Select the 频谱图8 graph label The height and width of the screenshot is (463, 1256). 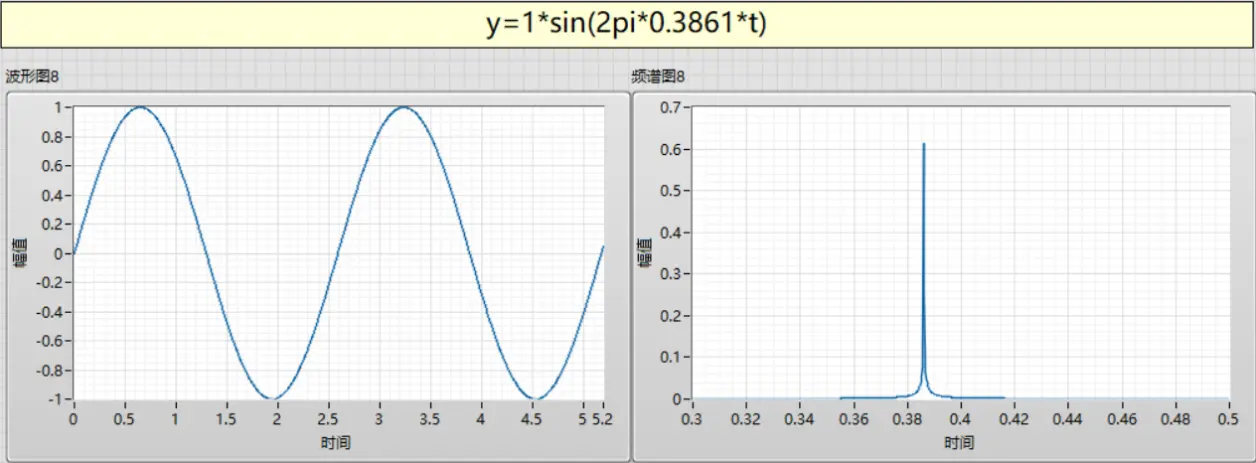coord(658,77)
